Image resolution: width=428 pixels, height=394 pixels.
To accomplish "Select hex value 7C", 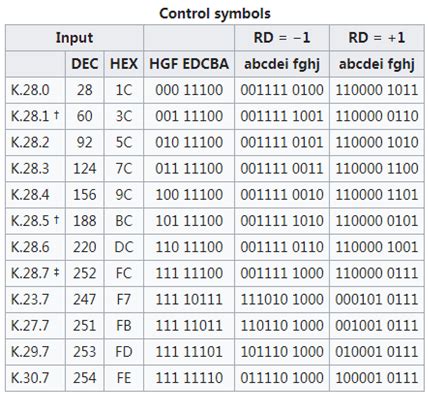I will point(124,168).
